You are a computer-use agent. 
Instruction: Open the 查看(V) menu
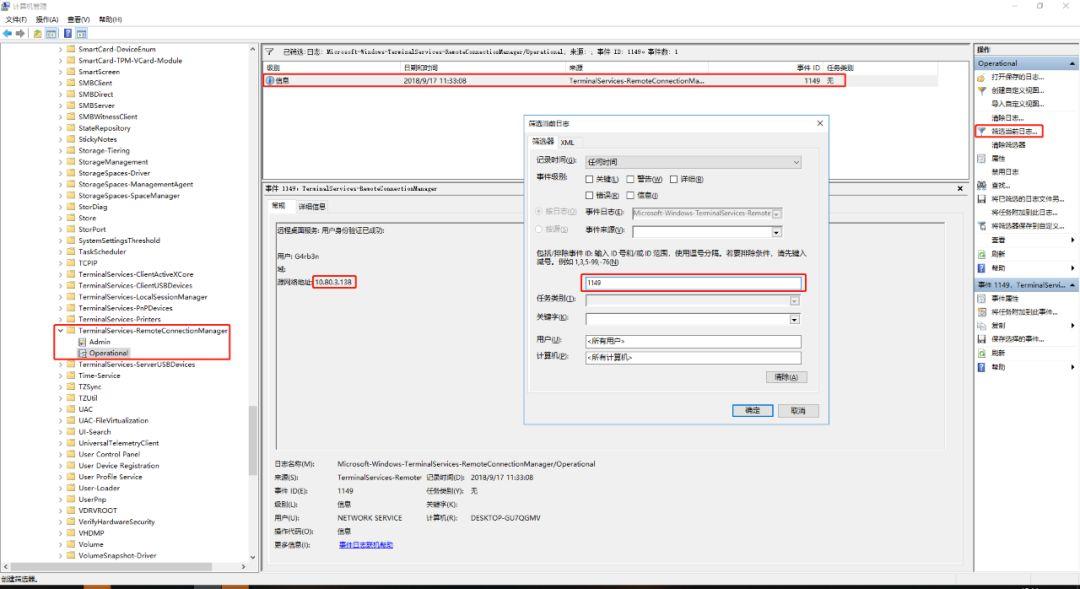pos(79,19)
